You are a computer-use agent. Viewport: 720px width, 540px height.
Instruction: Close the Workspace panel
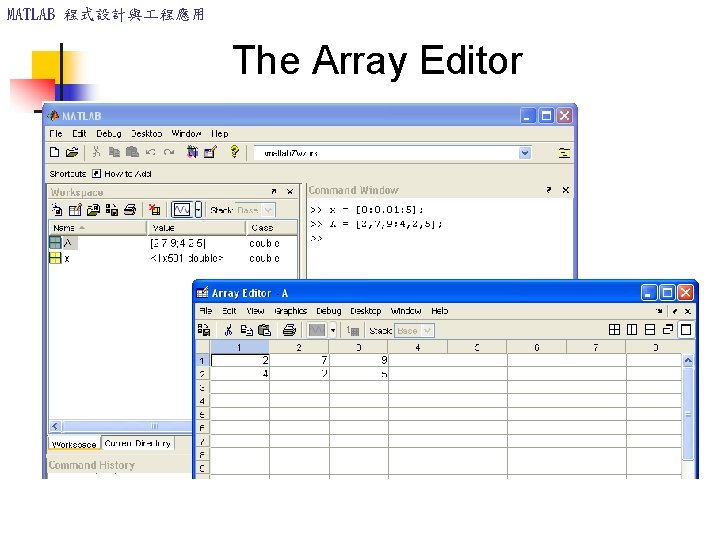click(x=290, y=191)
